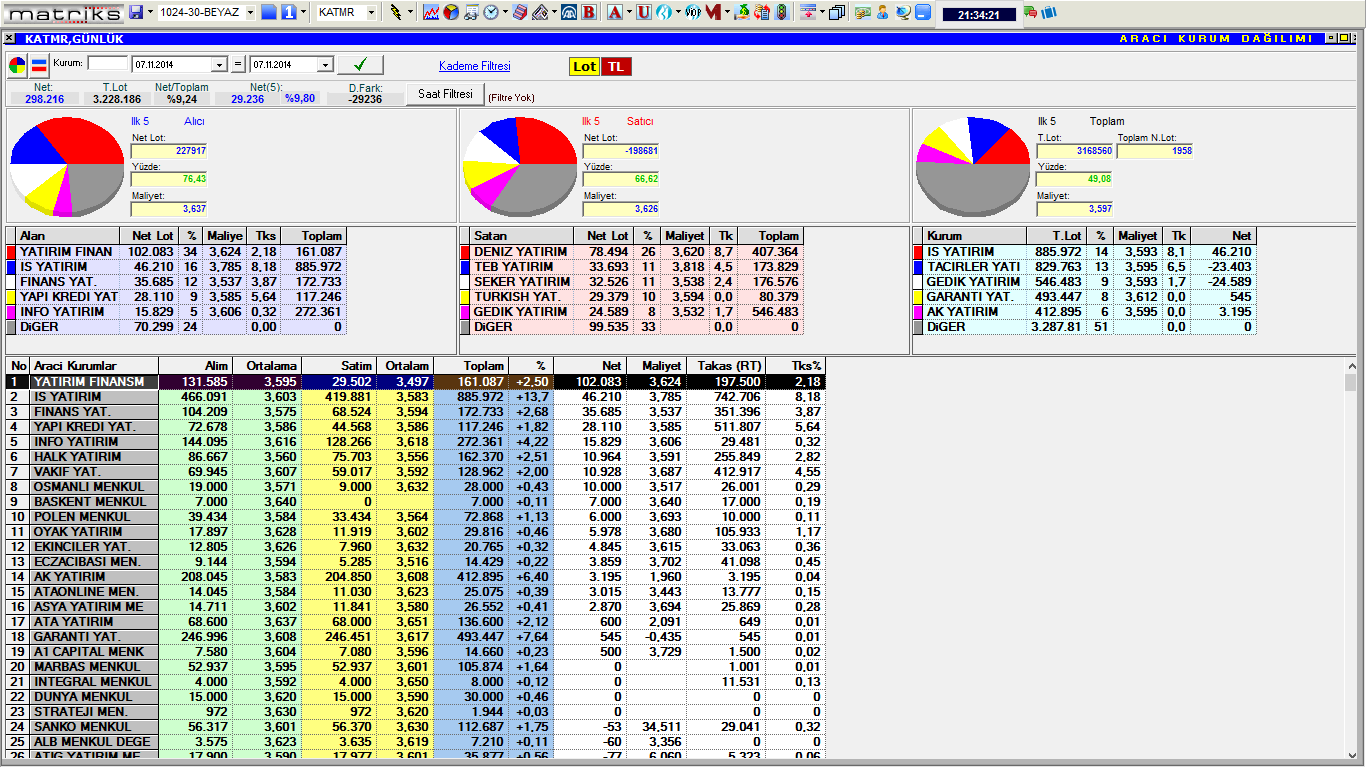Viewport: 1366px width, 768px height.
Task: Click inside the Kurum input field
Action: 108,64
